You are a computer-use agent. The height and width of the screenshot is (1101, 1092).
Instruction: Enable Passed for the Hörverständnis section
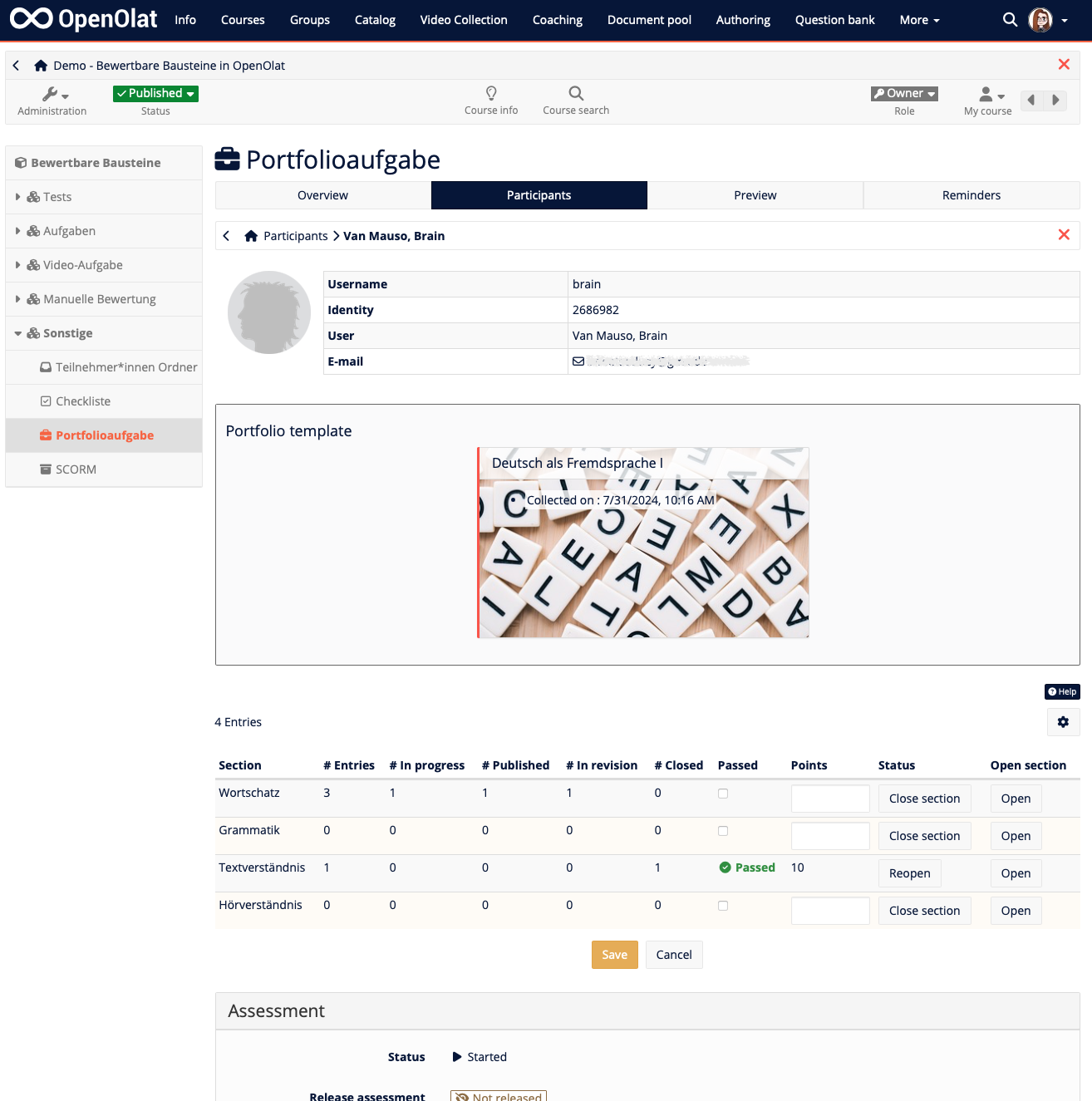click(x=722, y=906)
